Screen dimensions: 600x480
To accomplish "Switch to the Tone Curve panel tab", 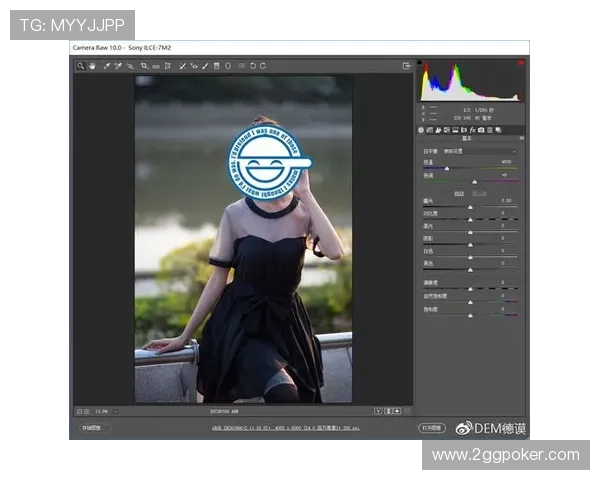I will 430,130.
